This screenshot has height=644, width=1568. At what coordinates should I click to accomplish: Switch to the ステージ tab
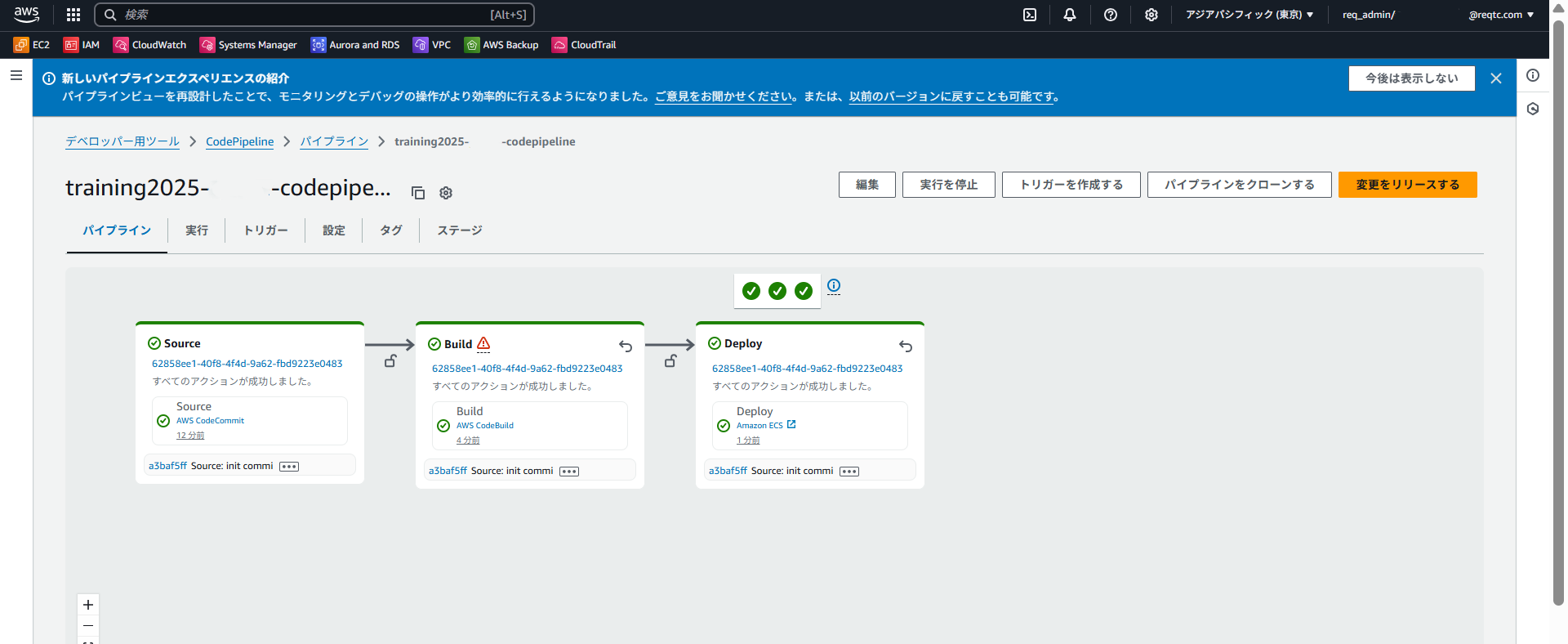pyautogui.click(x=460, y=230)
